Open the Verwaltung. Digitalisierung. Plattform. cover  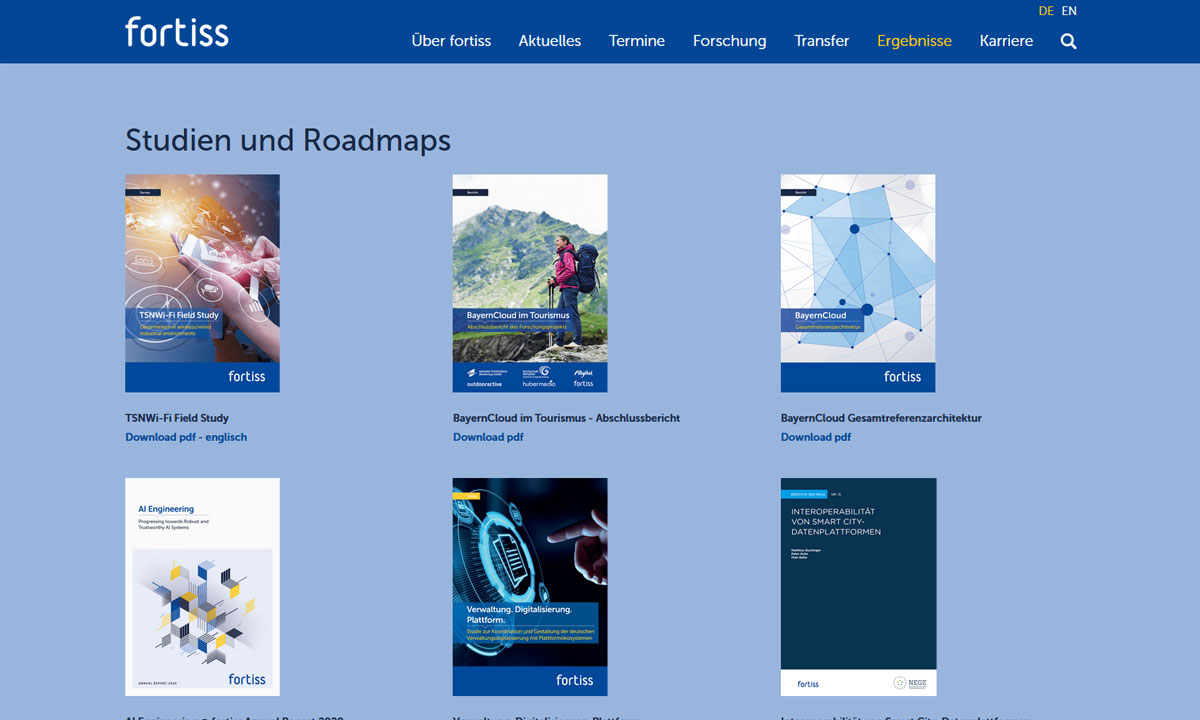pyautogui.click(x=530, y=587)
